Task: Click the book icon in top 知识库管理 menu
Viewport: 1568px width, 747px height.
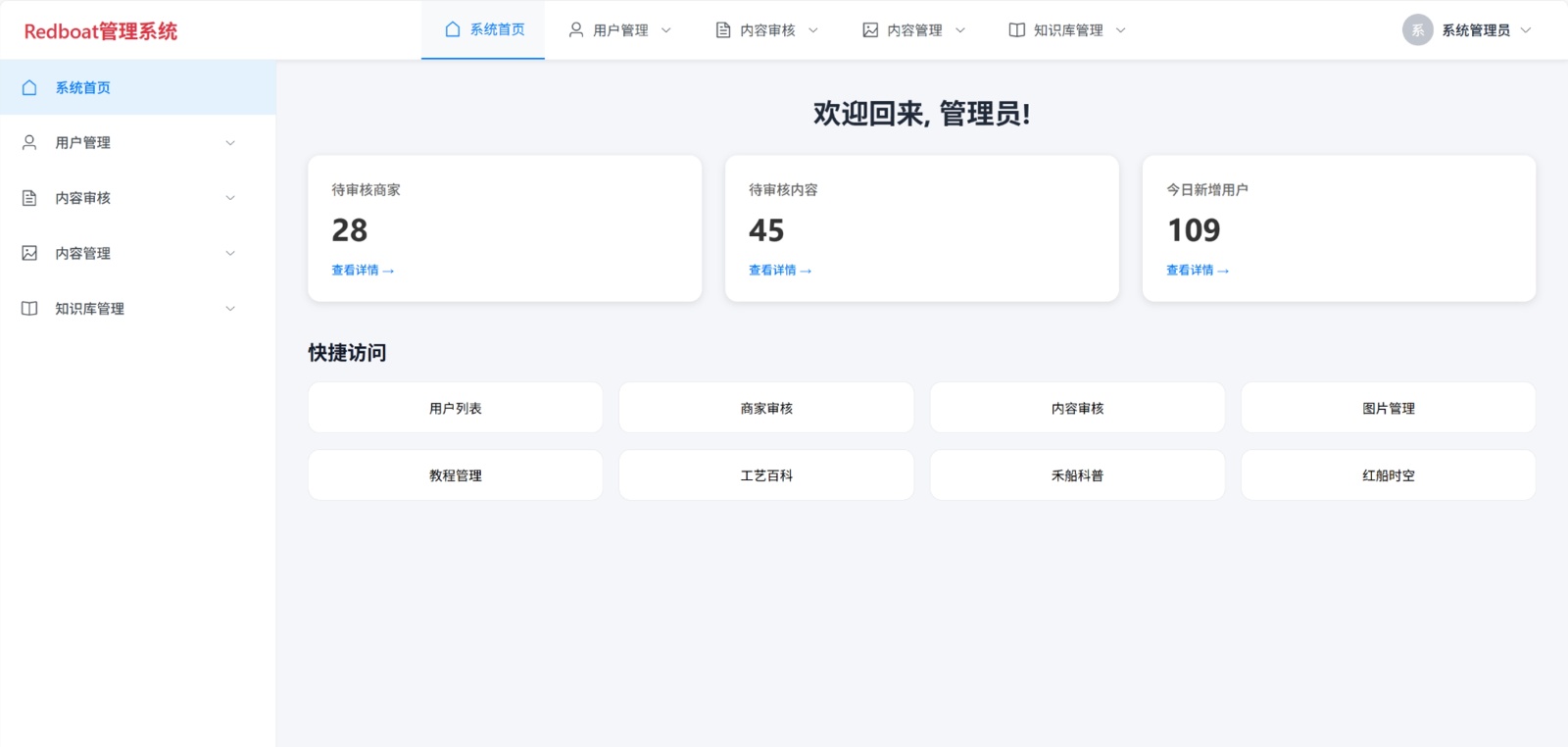Action: [1016, 30]
